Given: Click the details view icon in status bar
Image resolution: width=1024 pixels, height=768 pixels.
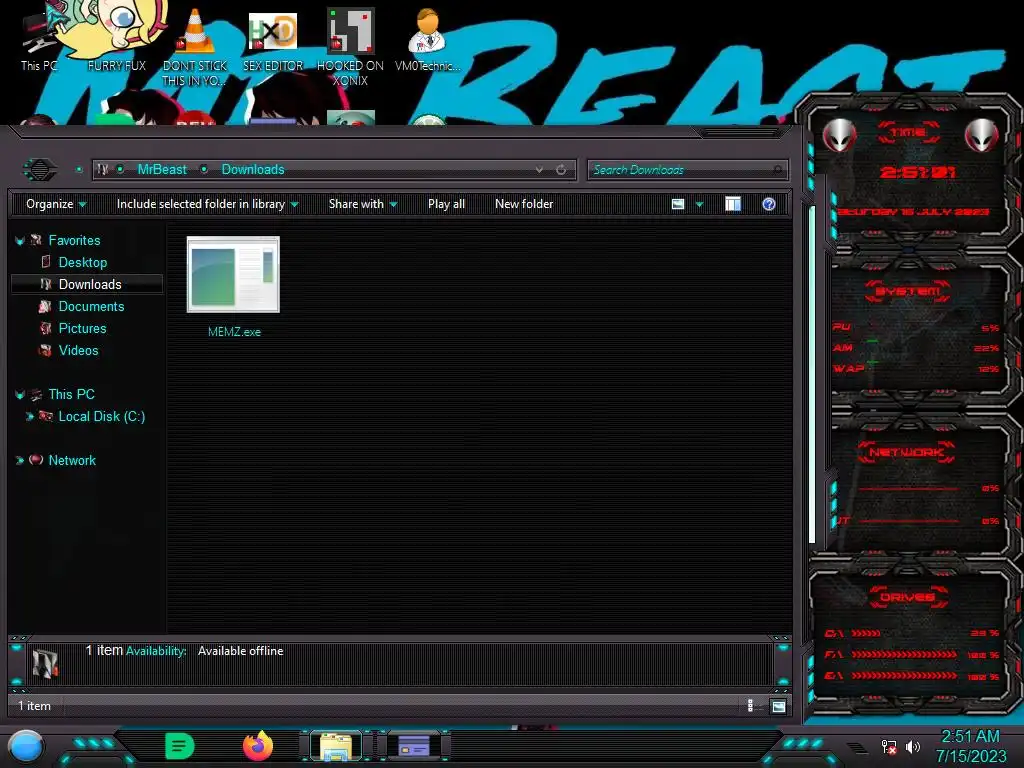Looking at the screenshot, I should click(750, 705).
